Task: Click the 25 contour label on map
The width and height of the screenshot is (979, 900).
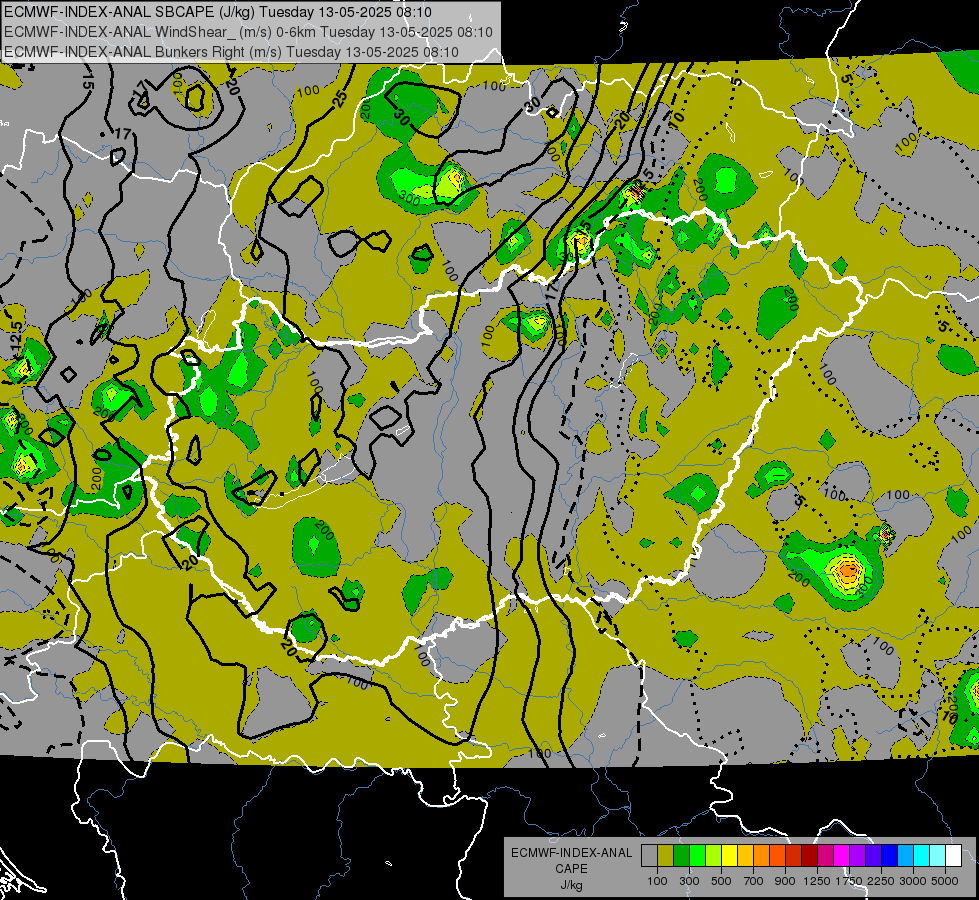Action: coord(340,99)
